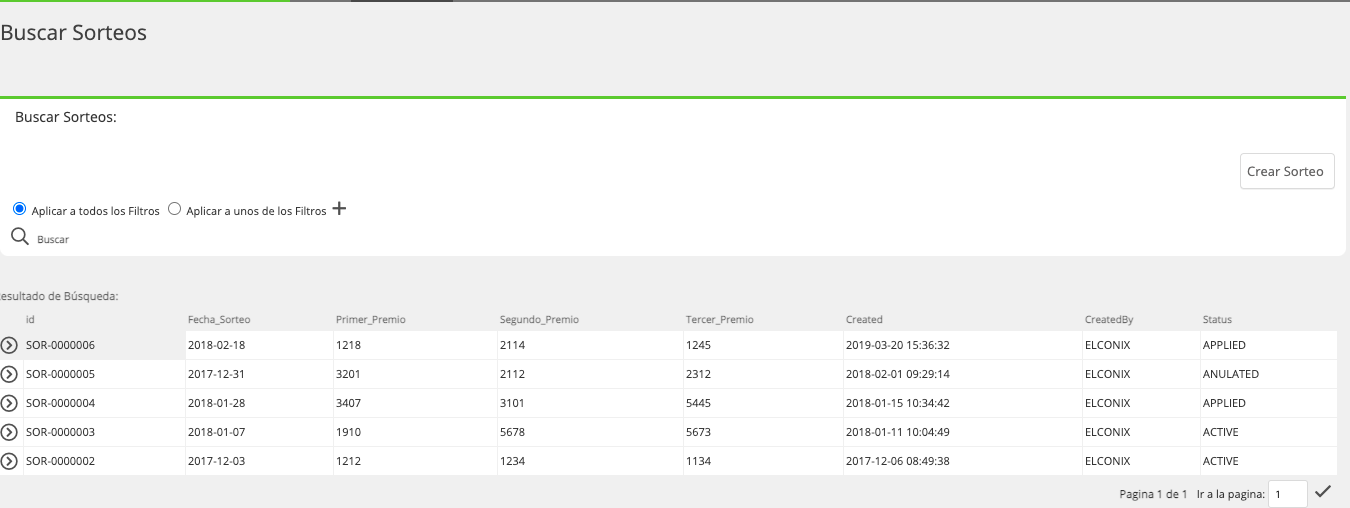The width and height of the screenshot is (1350, 508).
Task: Sort by the id column header
Action: click(x=30, y=320)
